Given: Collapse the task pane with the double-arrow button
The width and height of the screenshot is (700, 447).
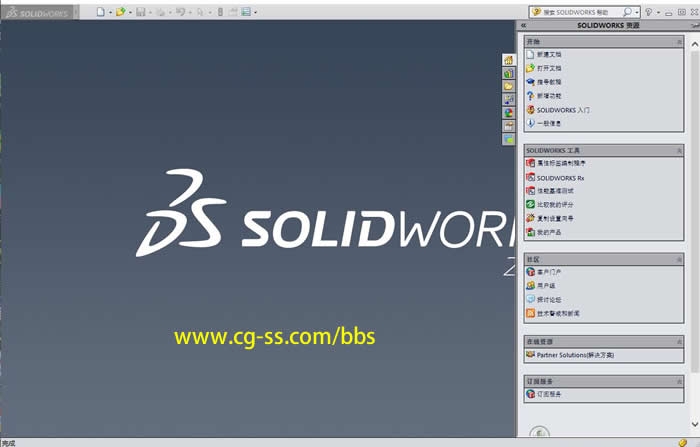Looking at the screenshot, I should [x=524, y=25].
